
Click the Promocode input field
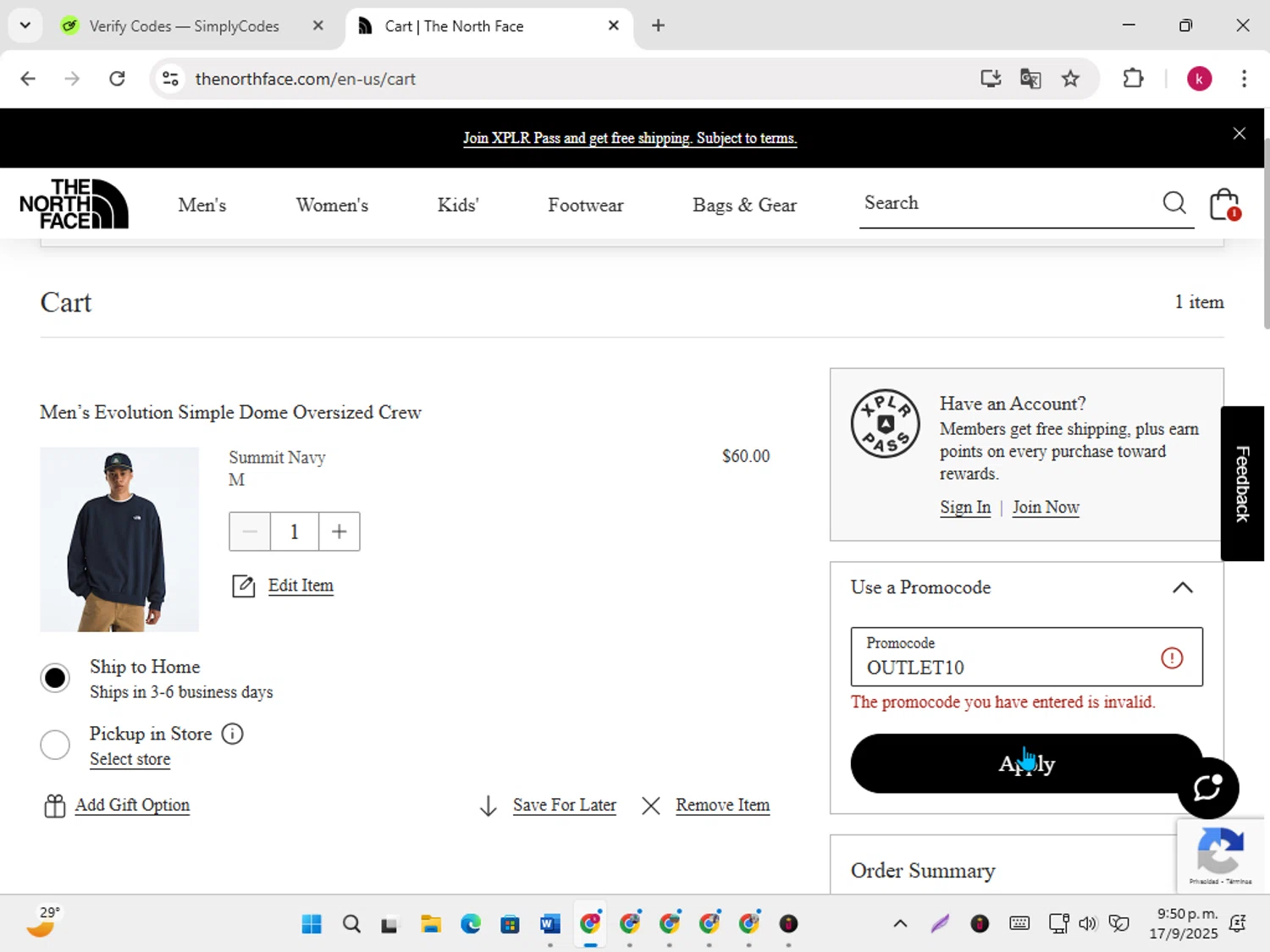pos(1026,657)
